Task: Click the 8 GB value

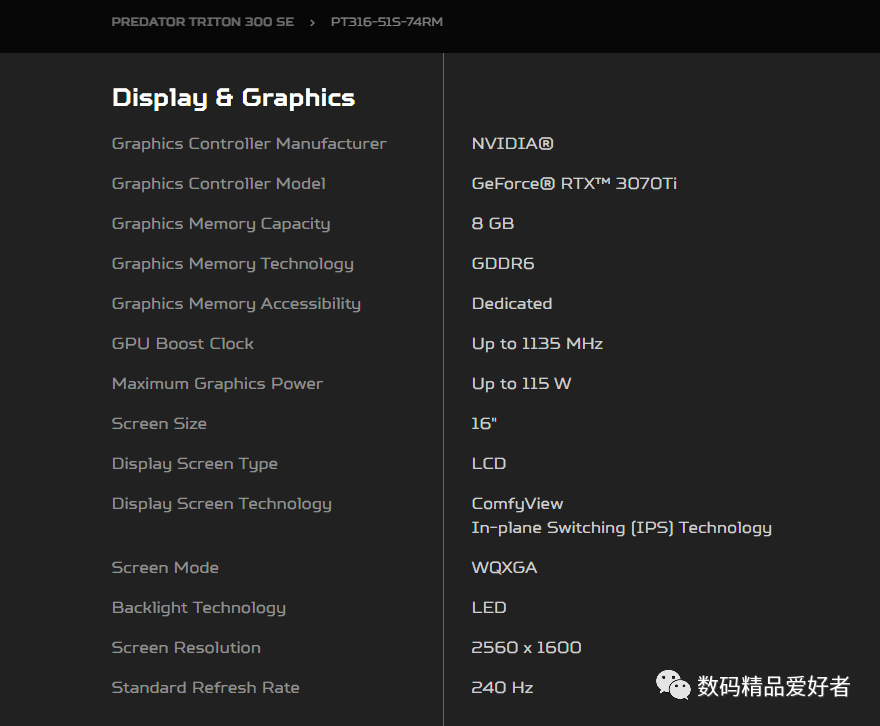Action: [493, 223]
